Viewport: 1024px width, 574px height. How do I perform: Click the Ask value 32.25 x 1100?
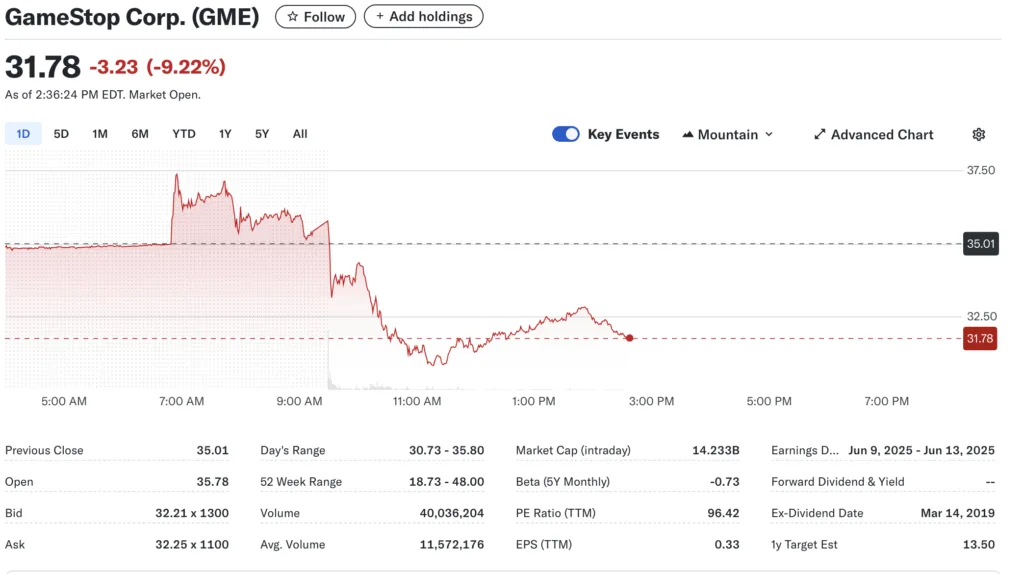(x=192, y=545)
